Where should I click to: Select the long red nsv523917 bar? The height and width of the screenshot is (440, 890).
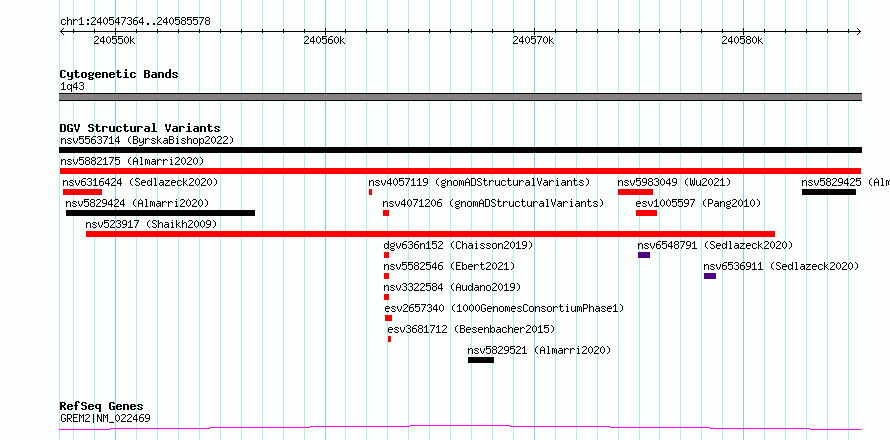click(430, 234)
